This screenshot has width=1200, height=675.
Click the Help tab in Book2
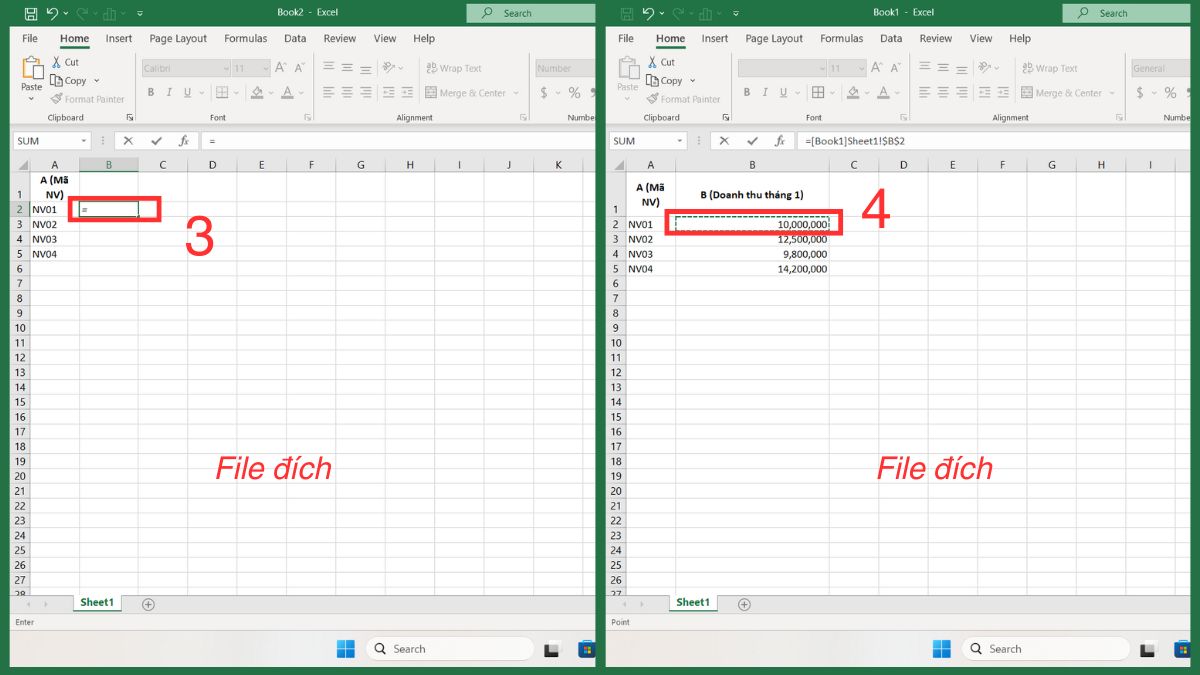pos(424,39)
